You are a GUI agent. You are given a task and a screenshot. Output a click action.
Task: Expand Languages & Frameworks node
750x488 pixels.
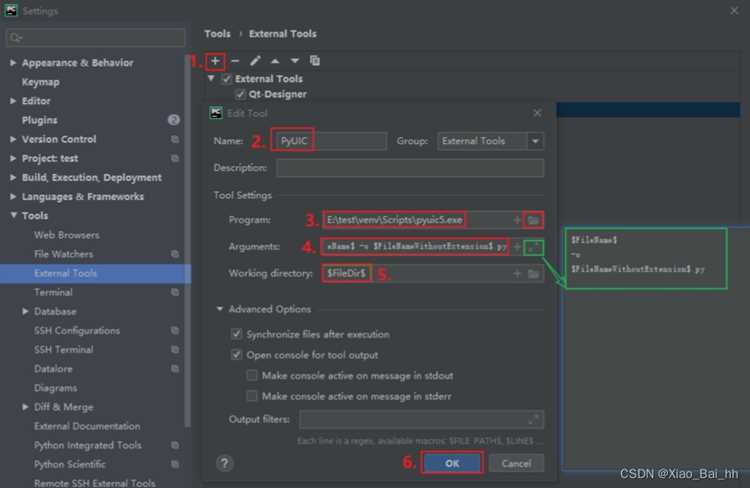pos(13,197)
